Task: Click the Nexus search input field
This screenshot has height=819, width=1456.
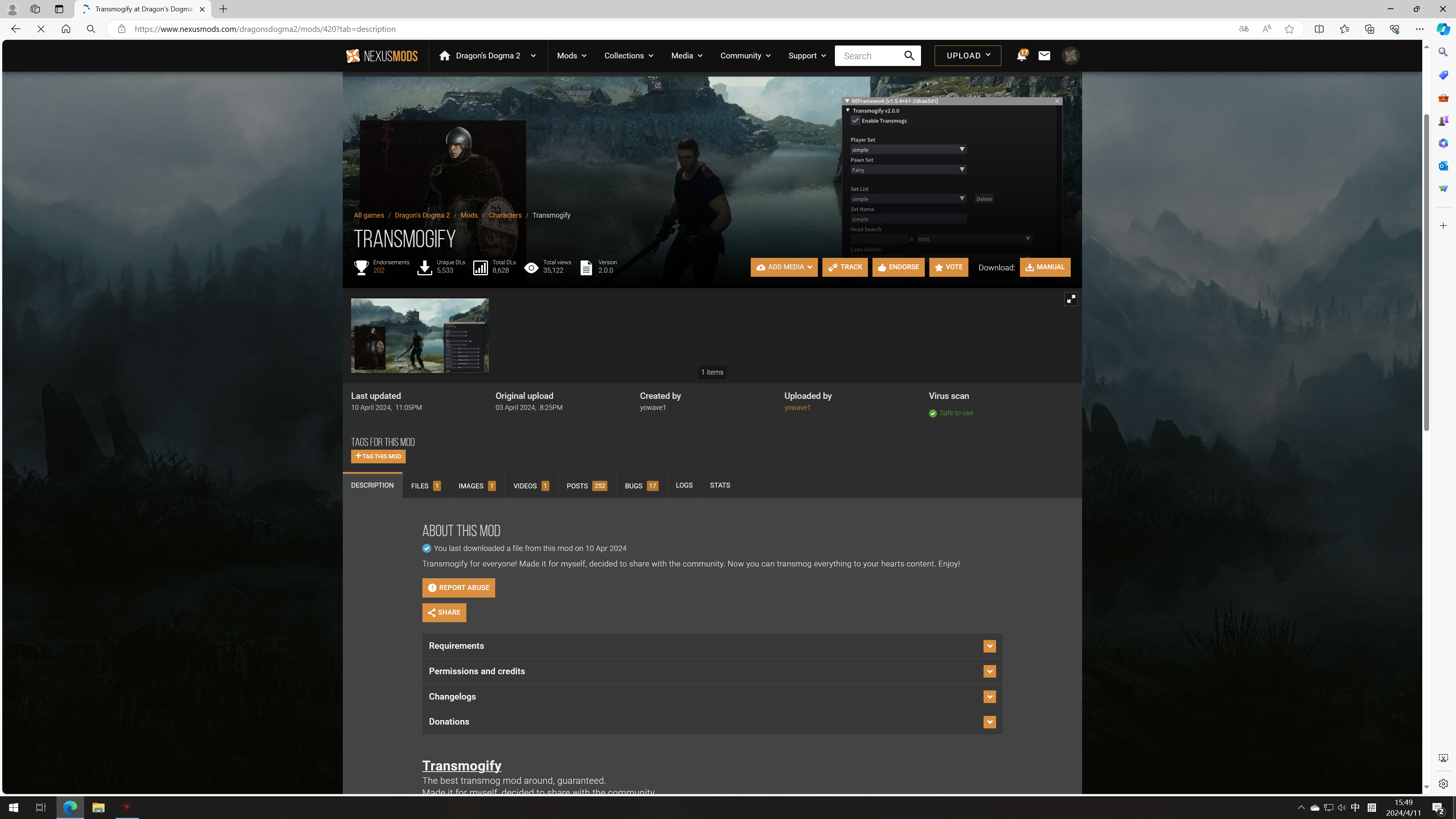Action: tap(868, 55)
